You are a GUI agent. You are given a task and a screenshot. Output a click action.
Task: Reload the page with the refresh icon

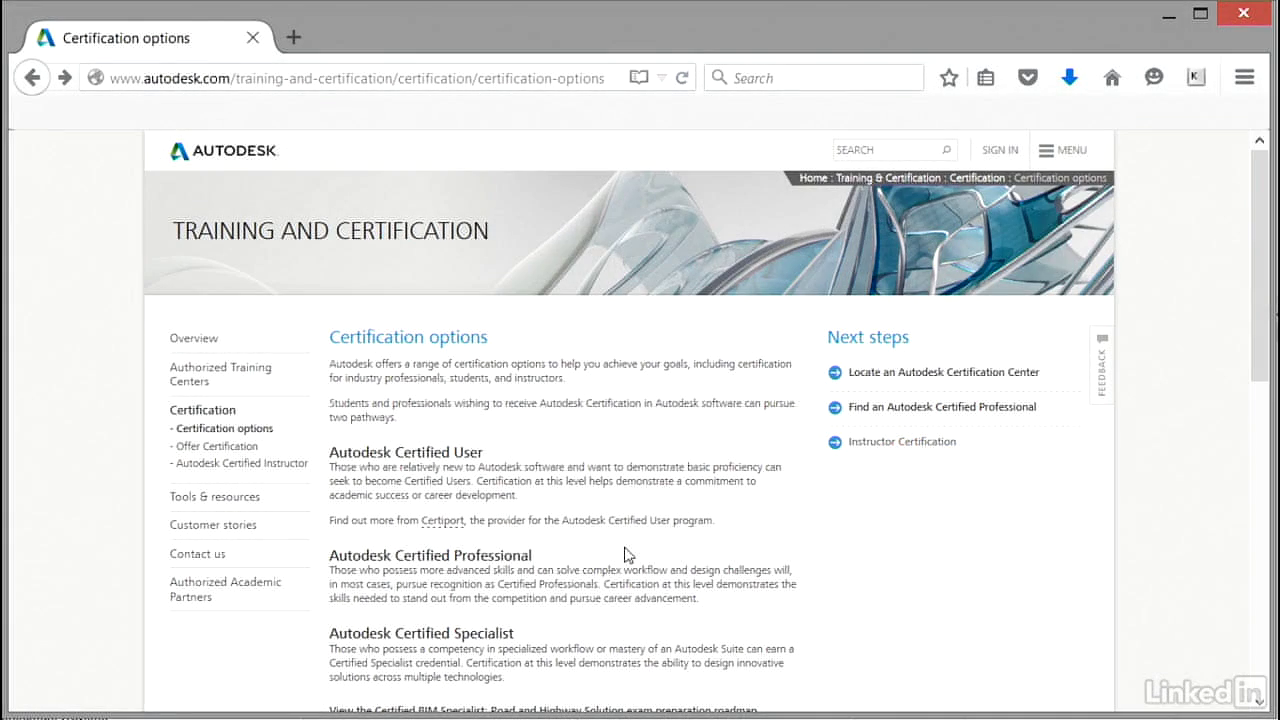pos(682,78)
